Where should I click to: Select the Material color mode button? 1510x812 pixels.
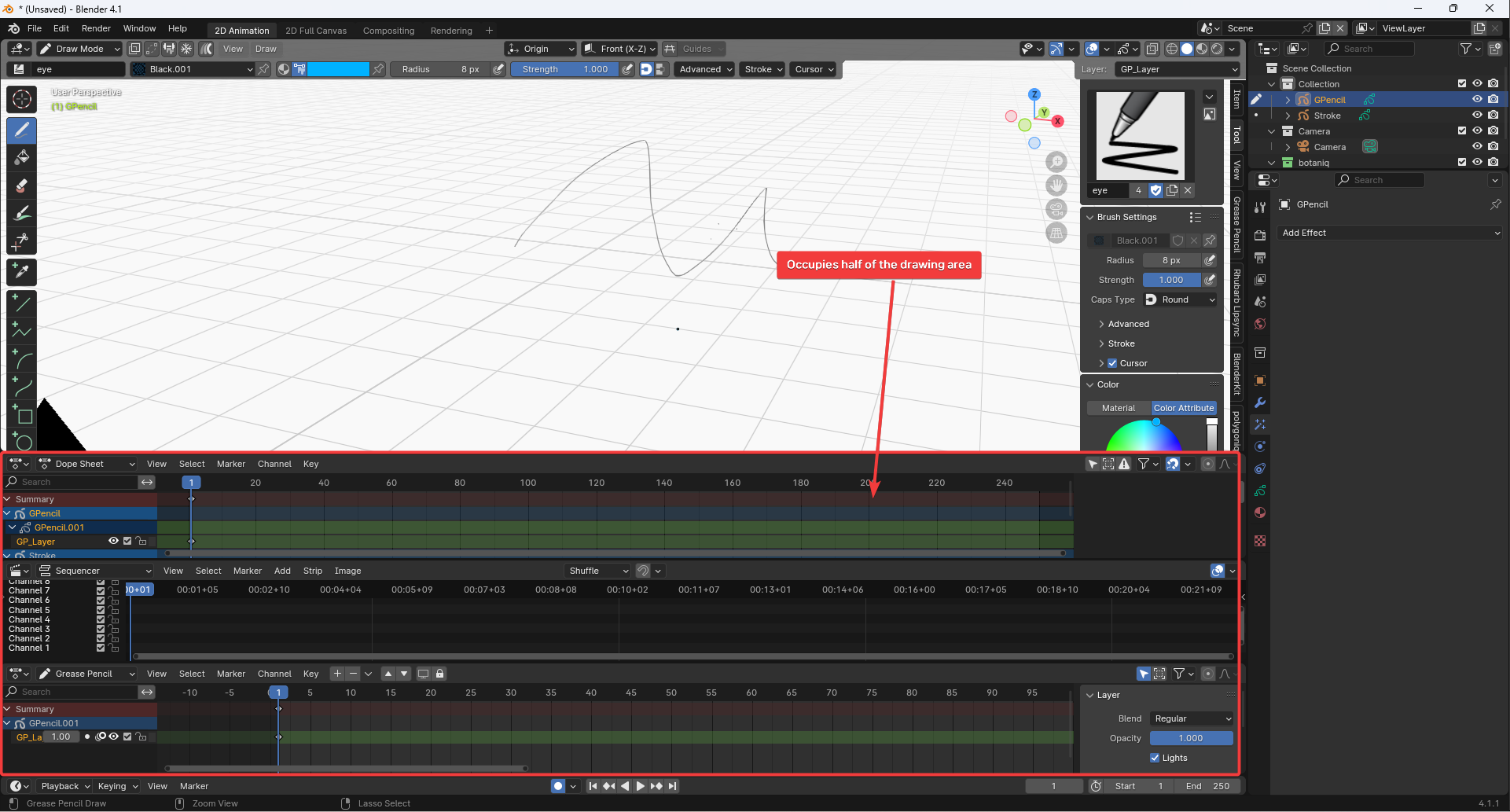(1119, 408)
